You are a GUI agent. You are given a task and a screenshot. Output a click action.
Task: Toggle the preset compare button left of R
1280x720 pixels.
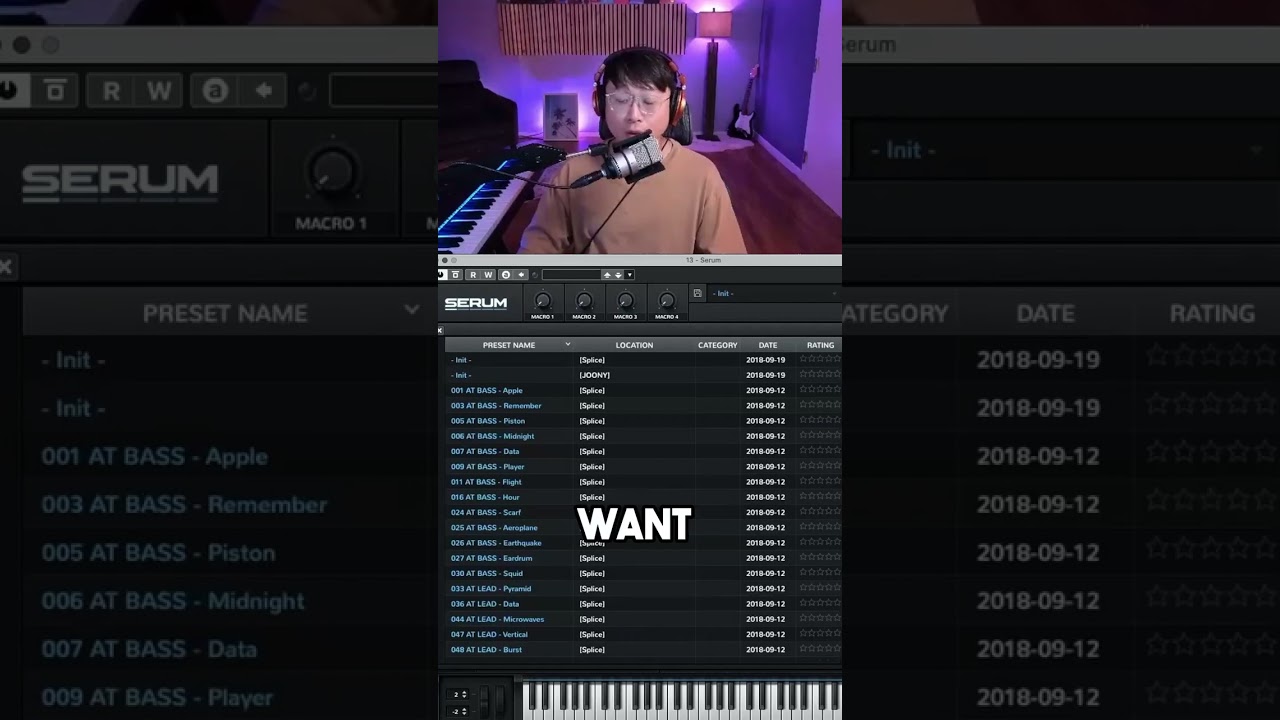tap(455, 275)
